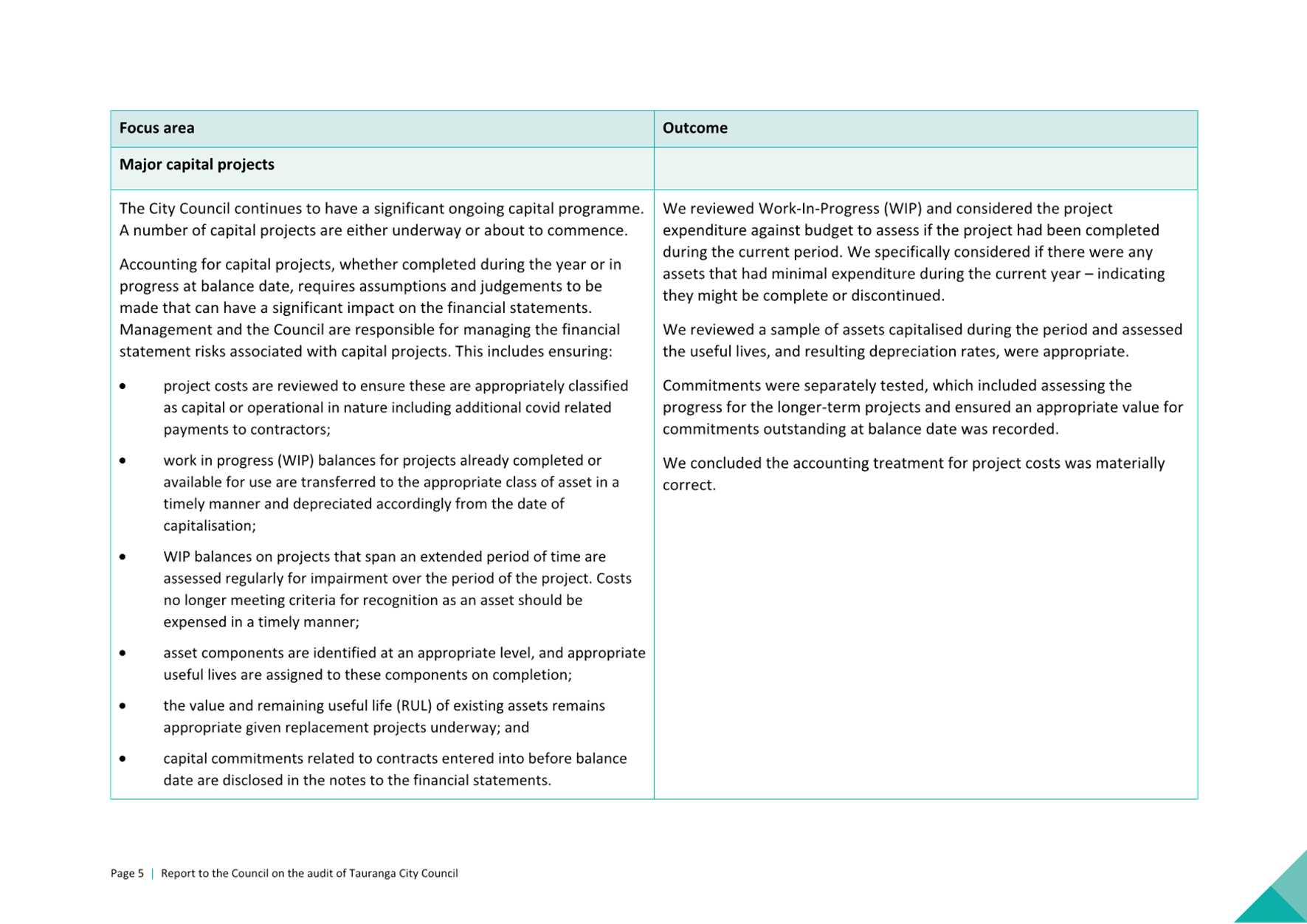Click the bullet before "WIP balances on projects"
Image resolution: width=1307 pixels, height=924 pixels.
(123, 557)
